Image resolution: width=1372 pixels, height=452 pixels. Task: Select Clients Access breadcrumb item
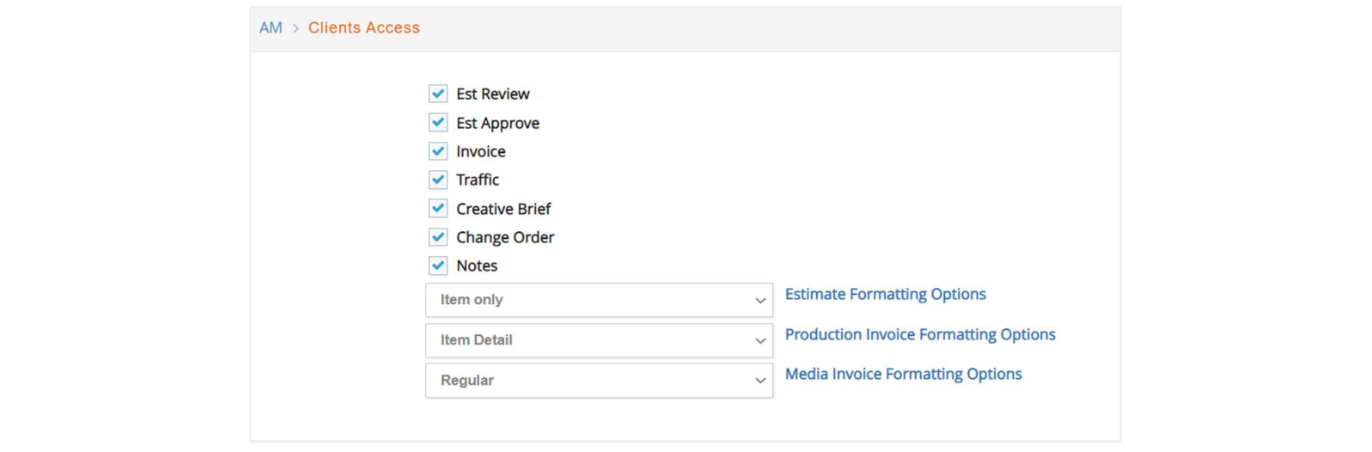pos(364,28)
